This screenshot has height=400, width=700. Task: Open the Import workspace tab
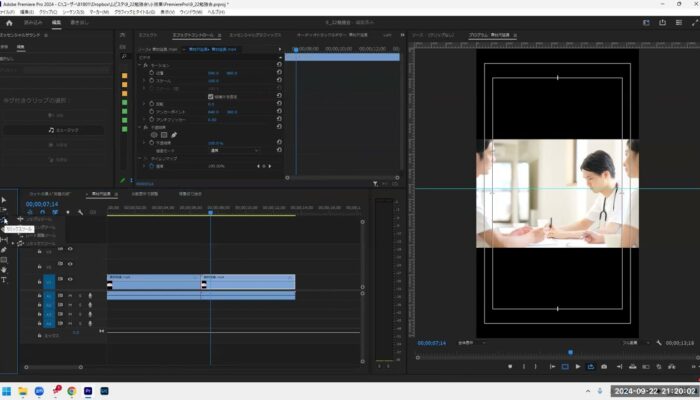click(33, 22)
